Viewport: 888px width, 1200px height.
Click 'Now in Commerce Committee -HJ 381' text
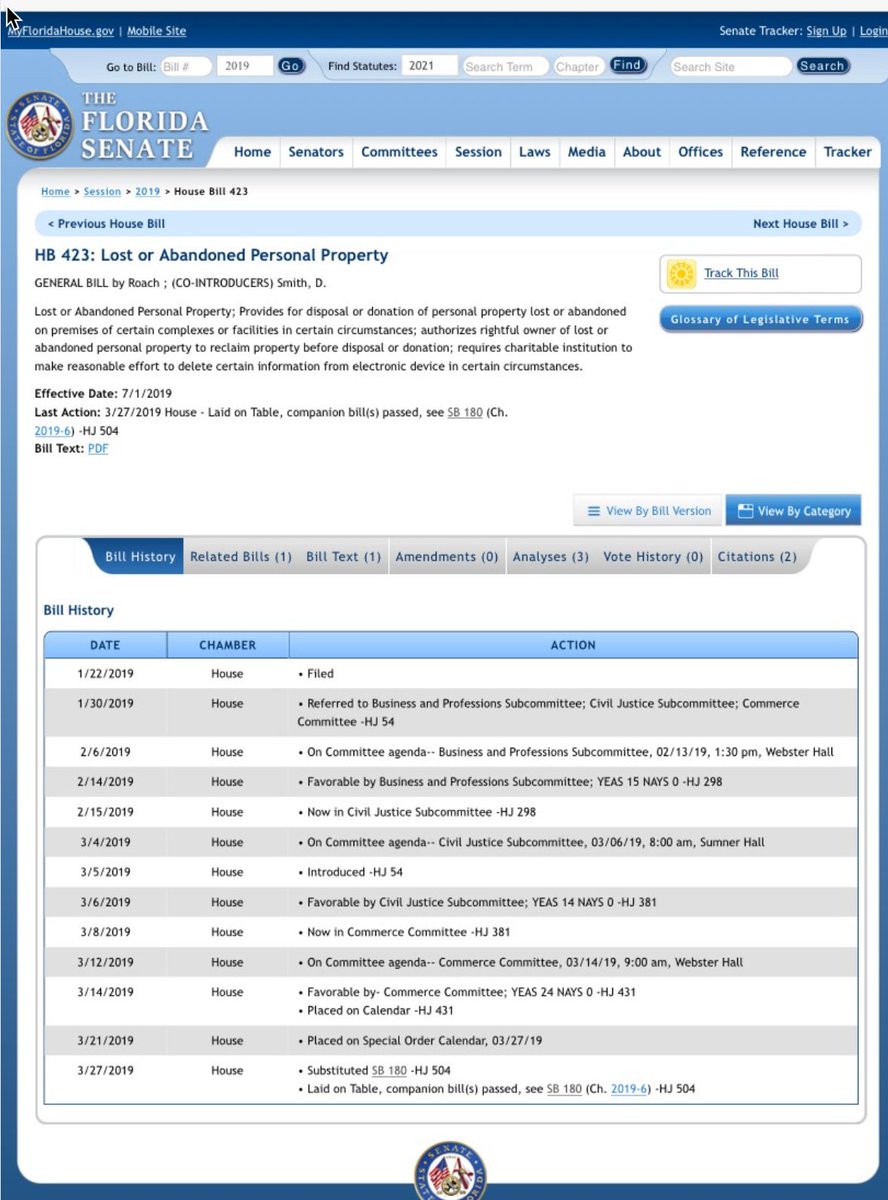[408, 932]
